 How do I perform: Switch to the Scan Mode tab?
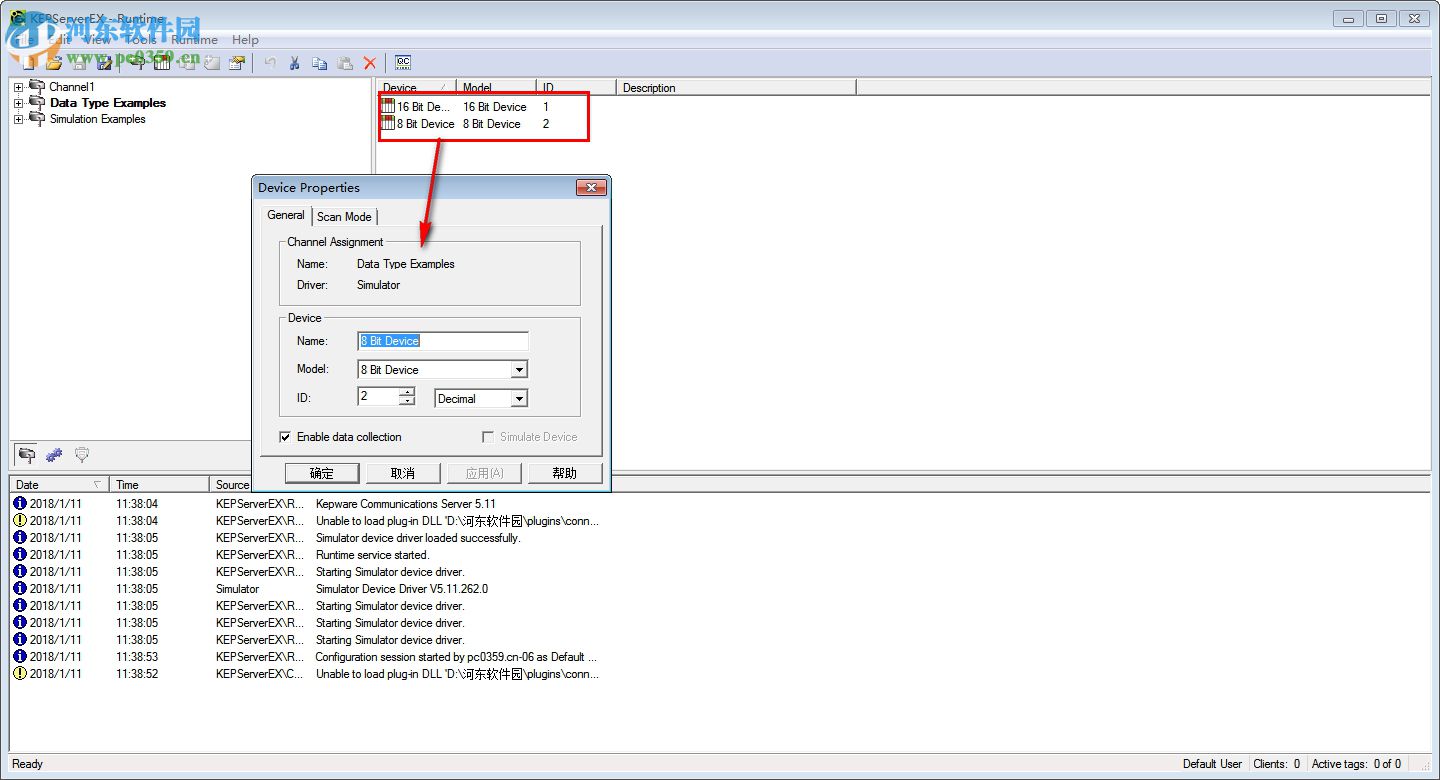click(344, 217)
